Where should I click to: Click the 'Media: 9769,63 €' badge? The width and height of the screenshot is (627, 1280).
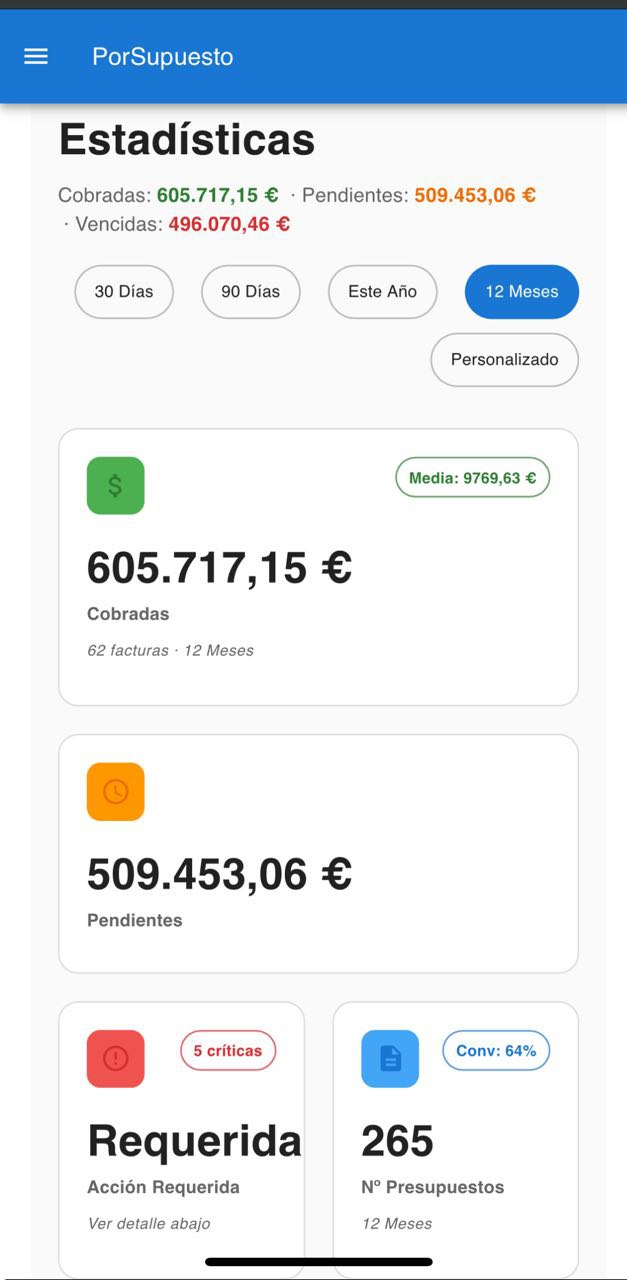[472, 478]
